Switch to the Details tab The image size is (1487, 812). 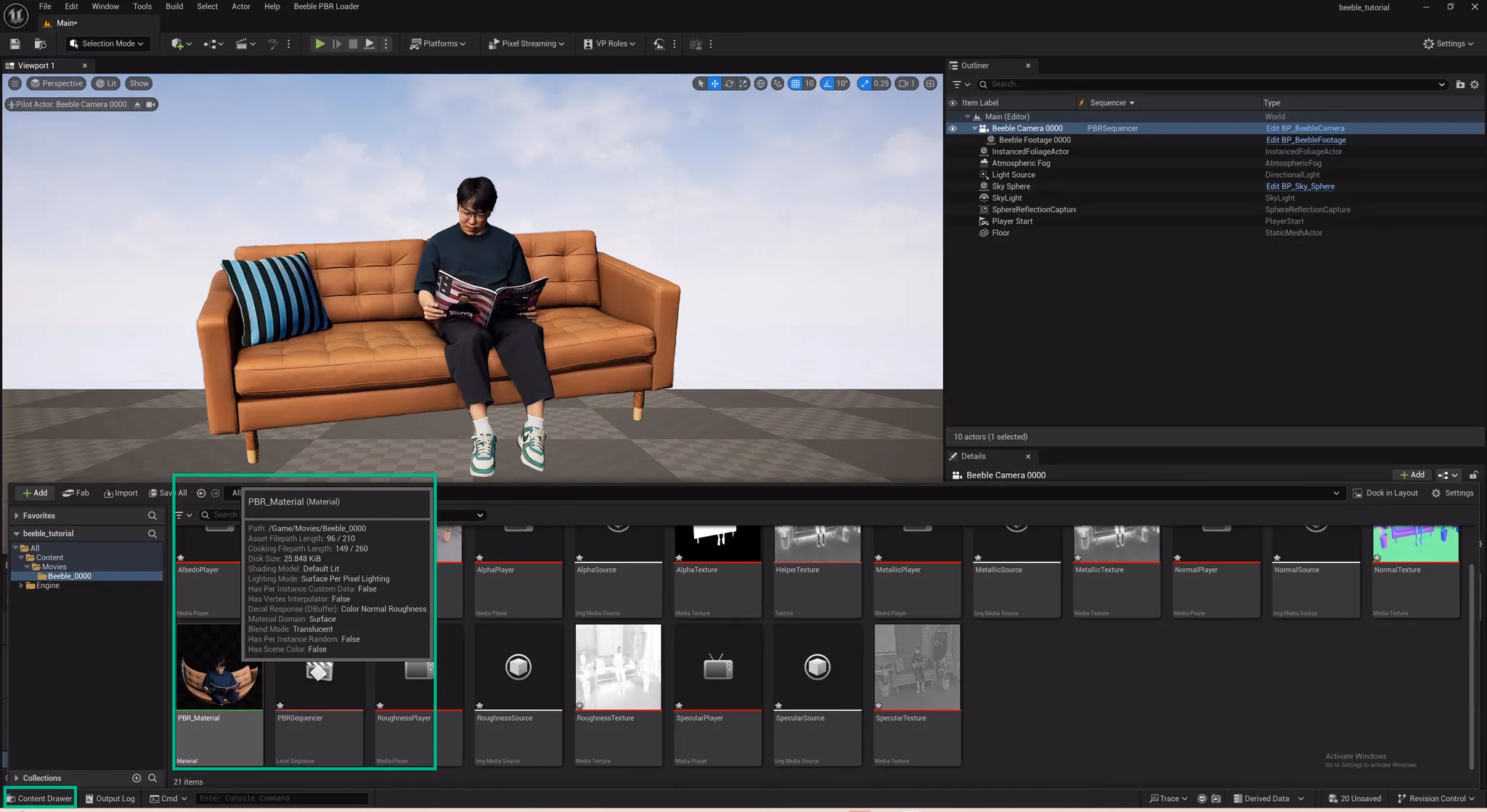(x=972, y=456)
